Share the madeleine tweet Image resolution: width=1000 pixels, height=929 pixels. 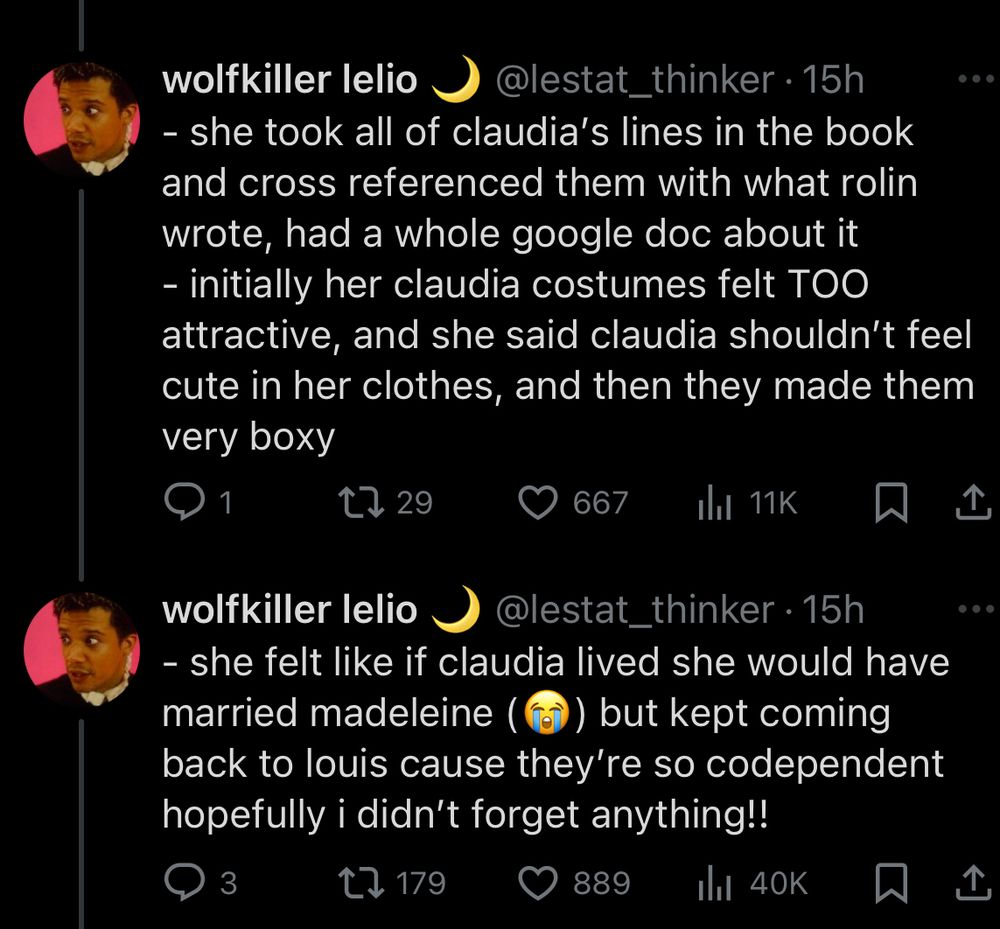tap(974, 882)
